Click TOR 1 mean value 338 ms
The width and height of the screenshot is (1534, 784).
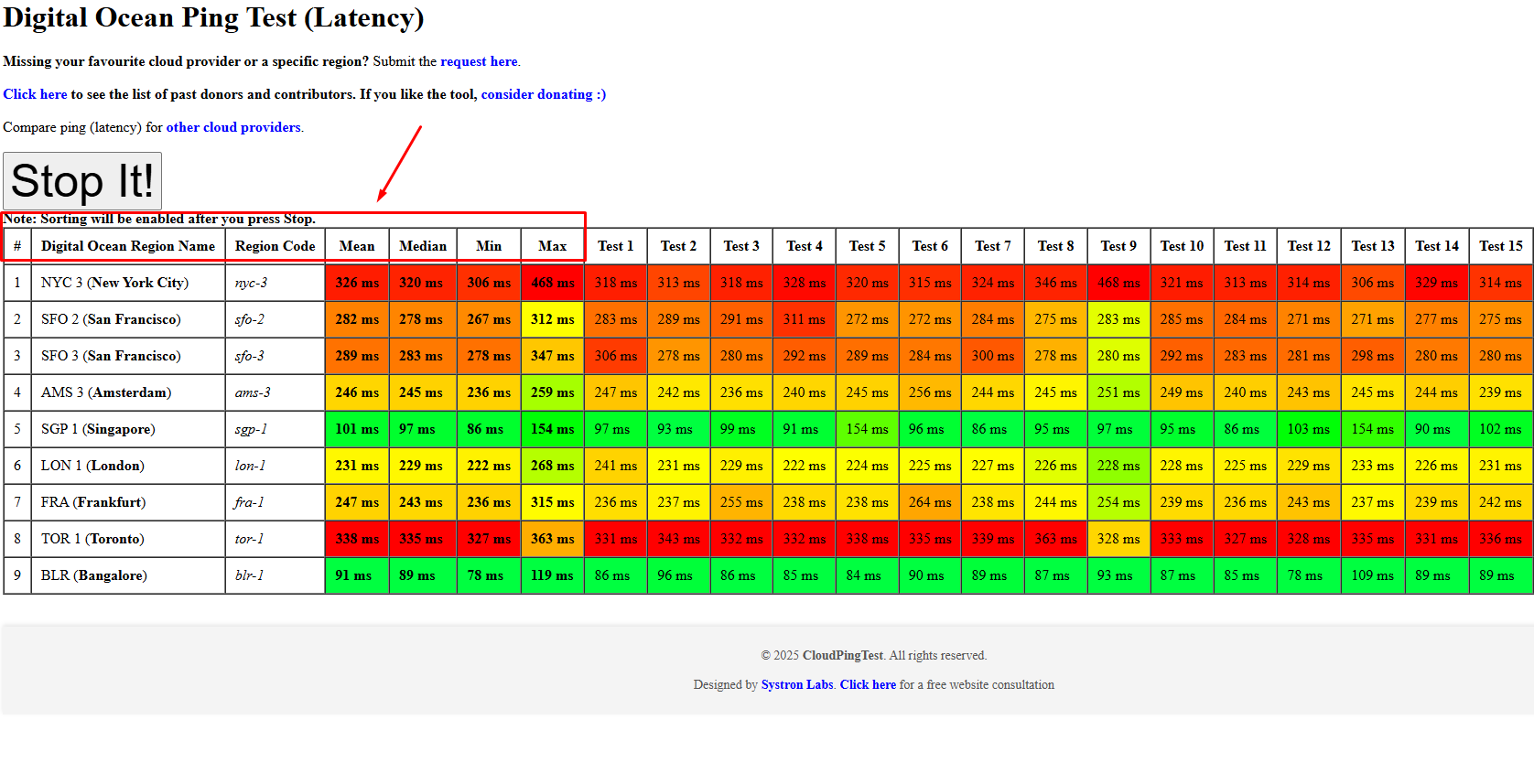[x=357, y=539]
